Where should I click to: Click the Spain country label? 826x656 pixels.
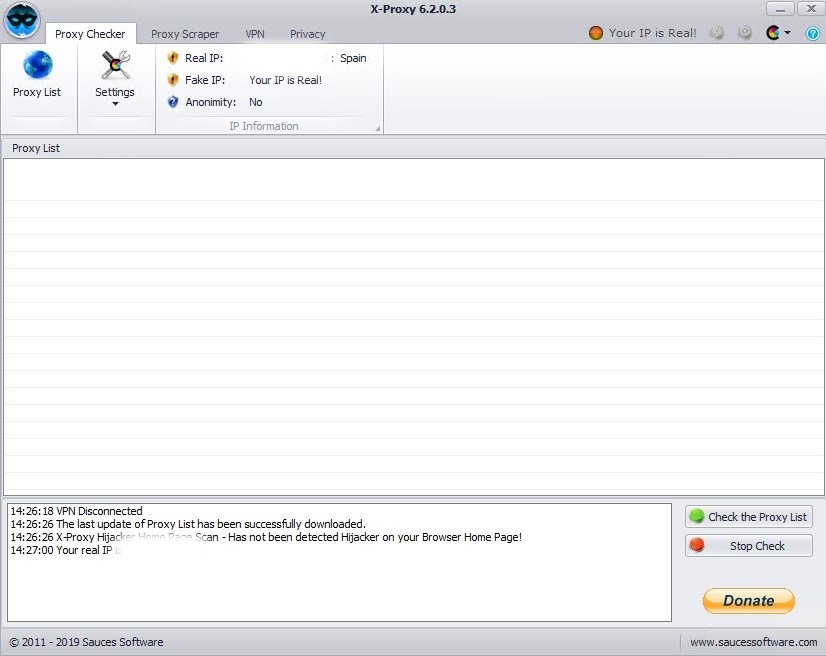pos(353,58)
